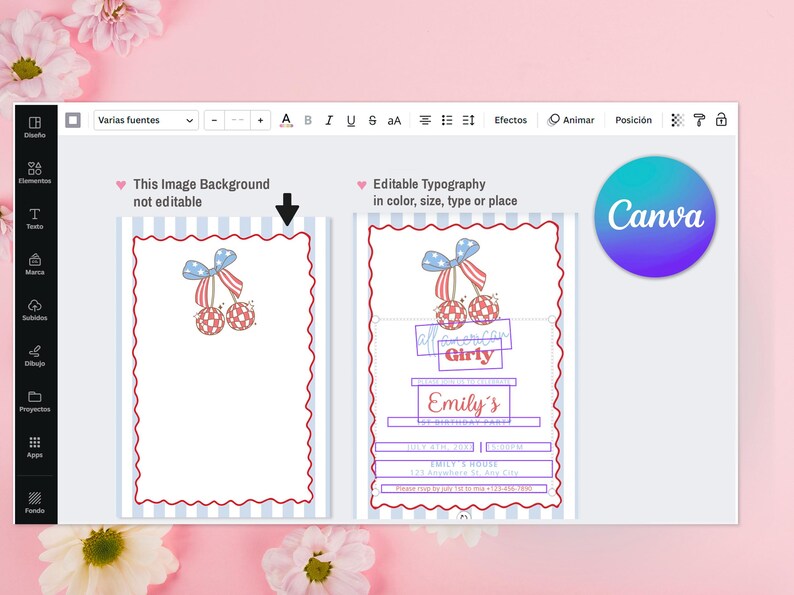The height and width of the screenshot is (595, 794).
Task: Select the 'EMILY´S HOUSE' address text
Action: [464, 468]
